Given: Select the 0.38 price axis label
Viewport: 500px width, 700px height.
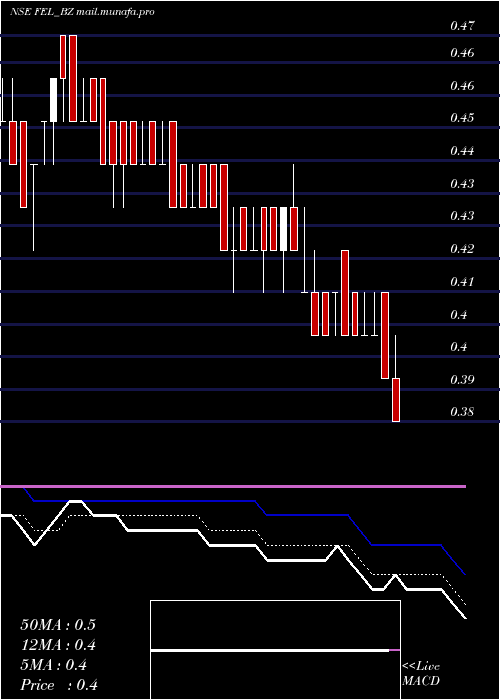Looking at the screenshot, I should pyautogui.click(x=462, y=412).
